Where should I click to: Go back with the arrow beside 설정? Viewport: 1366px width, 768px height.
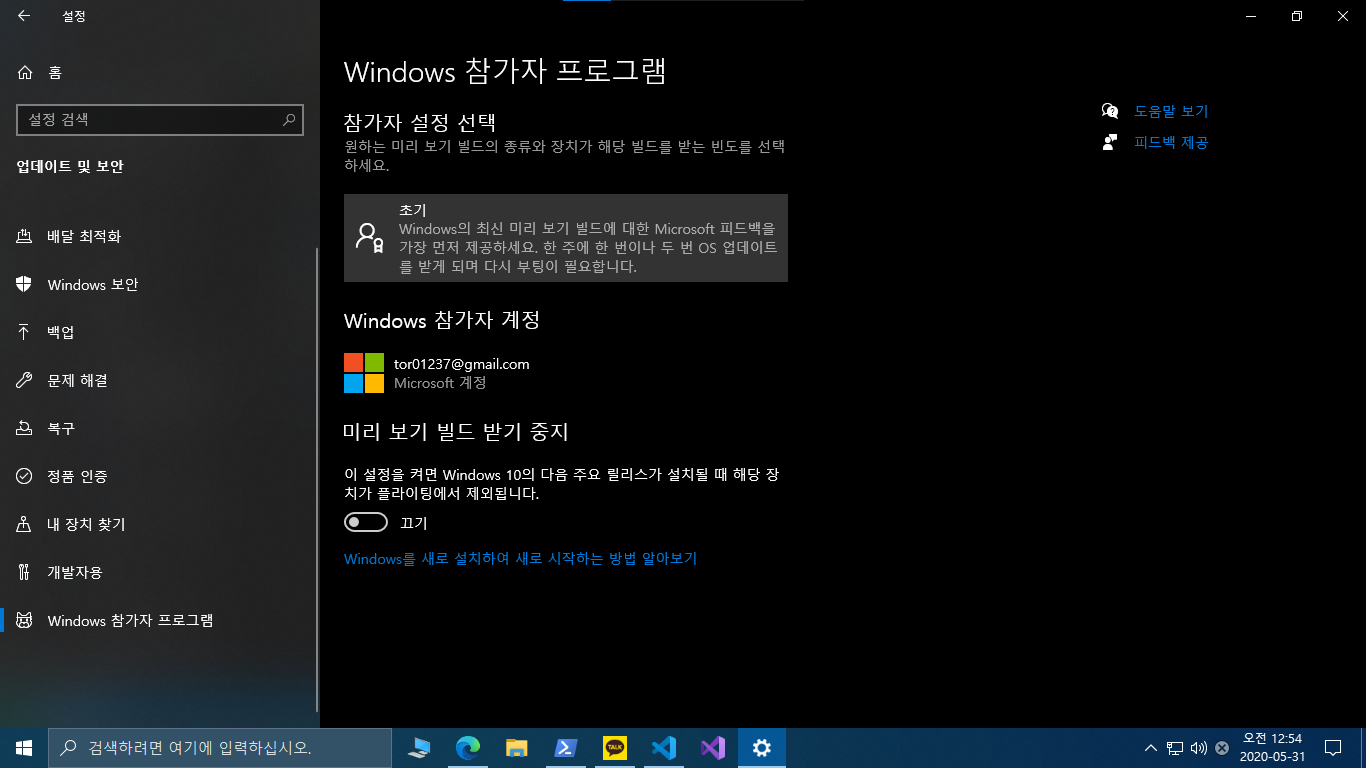click(24, 16)
